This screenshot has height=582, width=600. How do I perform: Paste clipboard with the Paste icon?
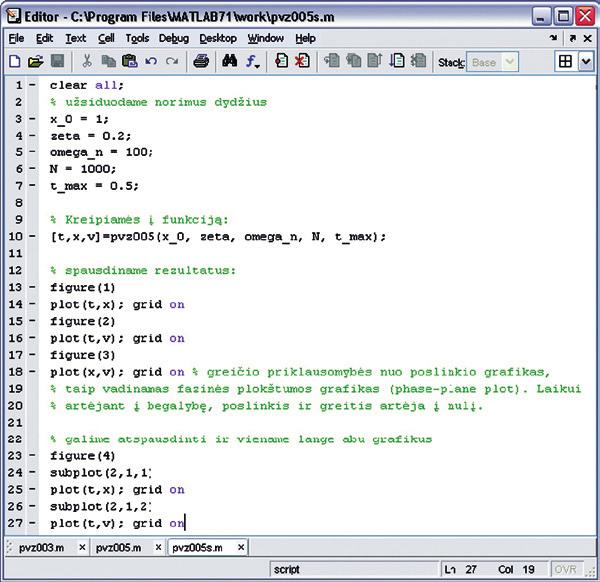coord(130,61)
